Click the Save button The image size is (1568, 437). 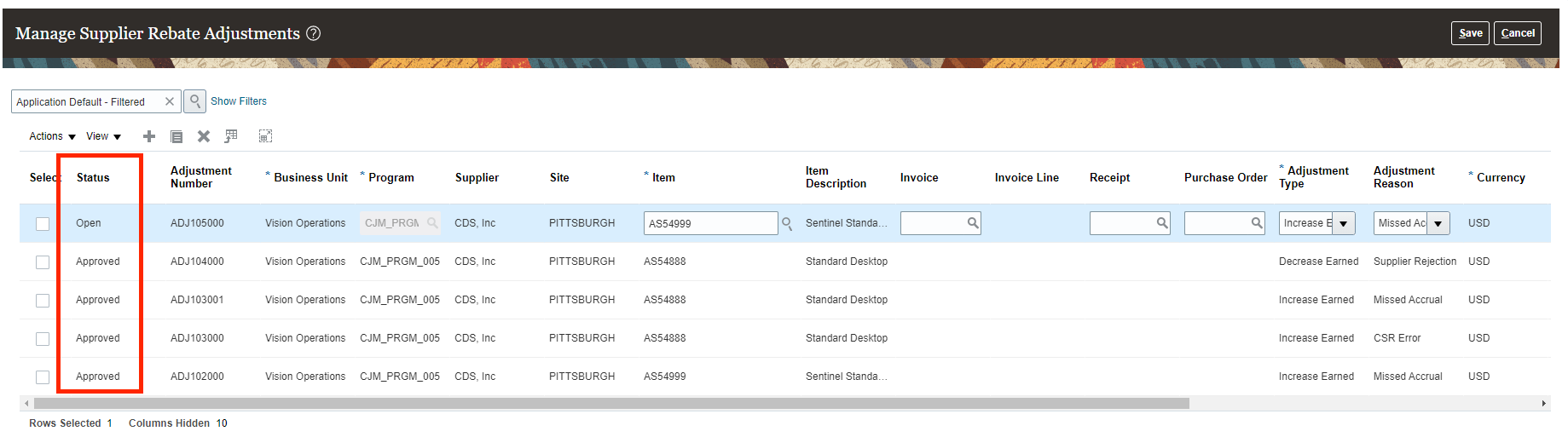coord(1470,33)
